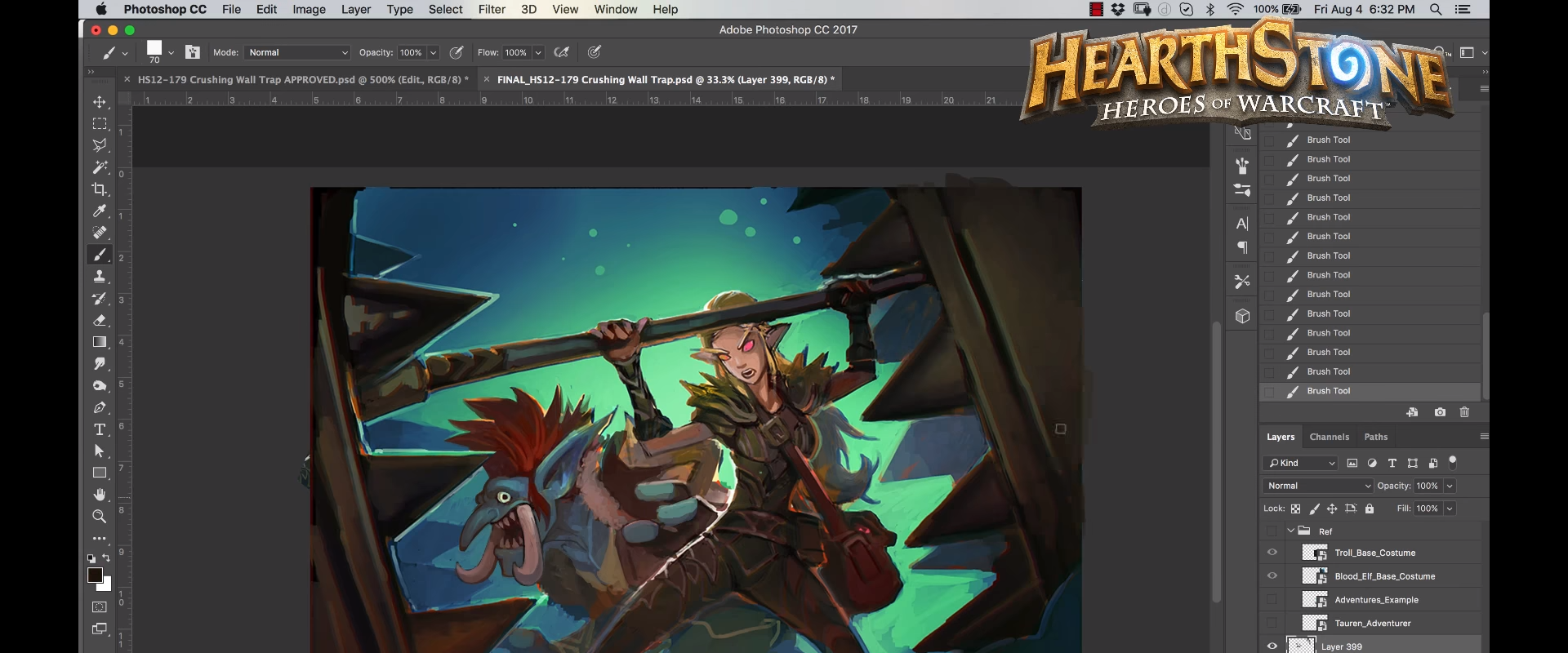Select the Gradient tool
This screenshot has width=1568, height=653.
click(x=100, y=342)
